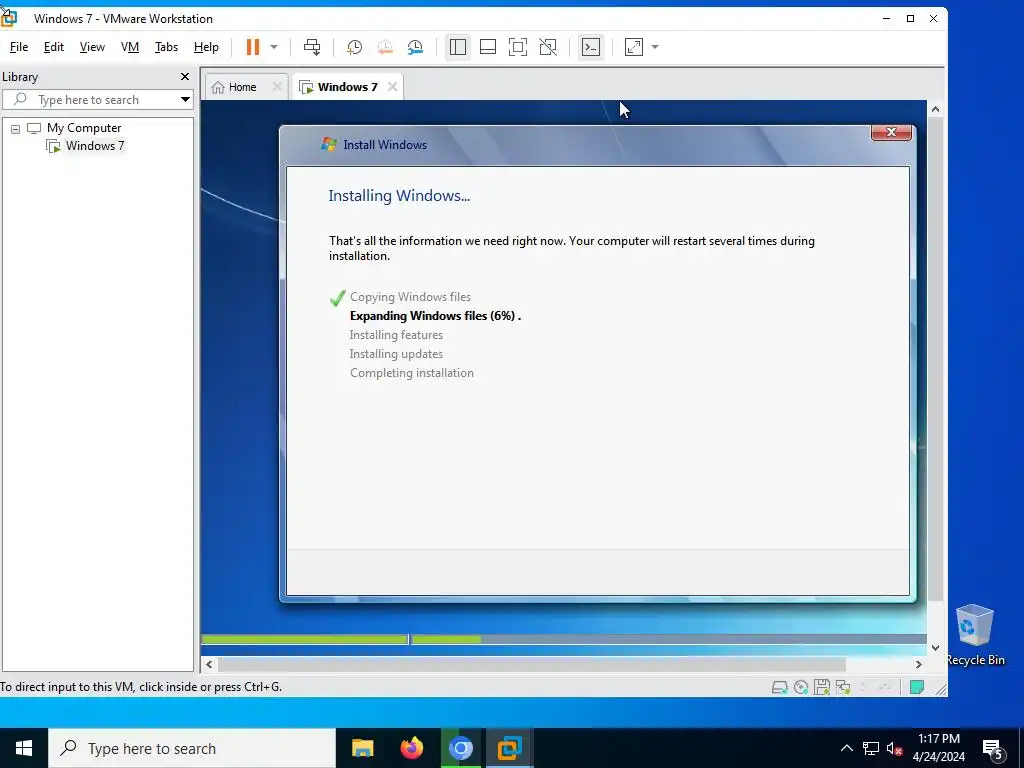Open the Tabs menu
Screen dimensions: 1024x768
click(x=167, y=47)
